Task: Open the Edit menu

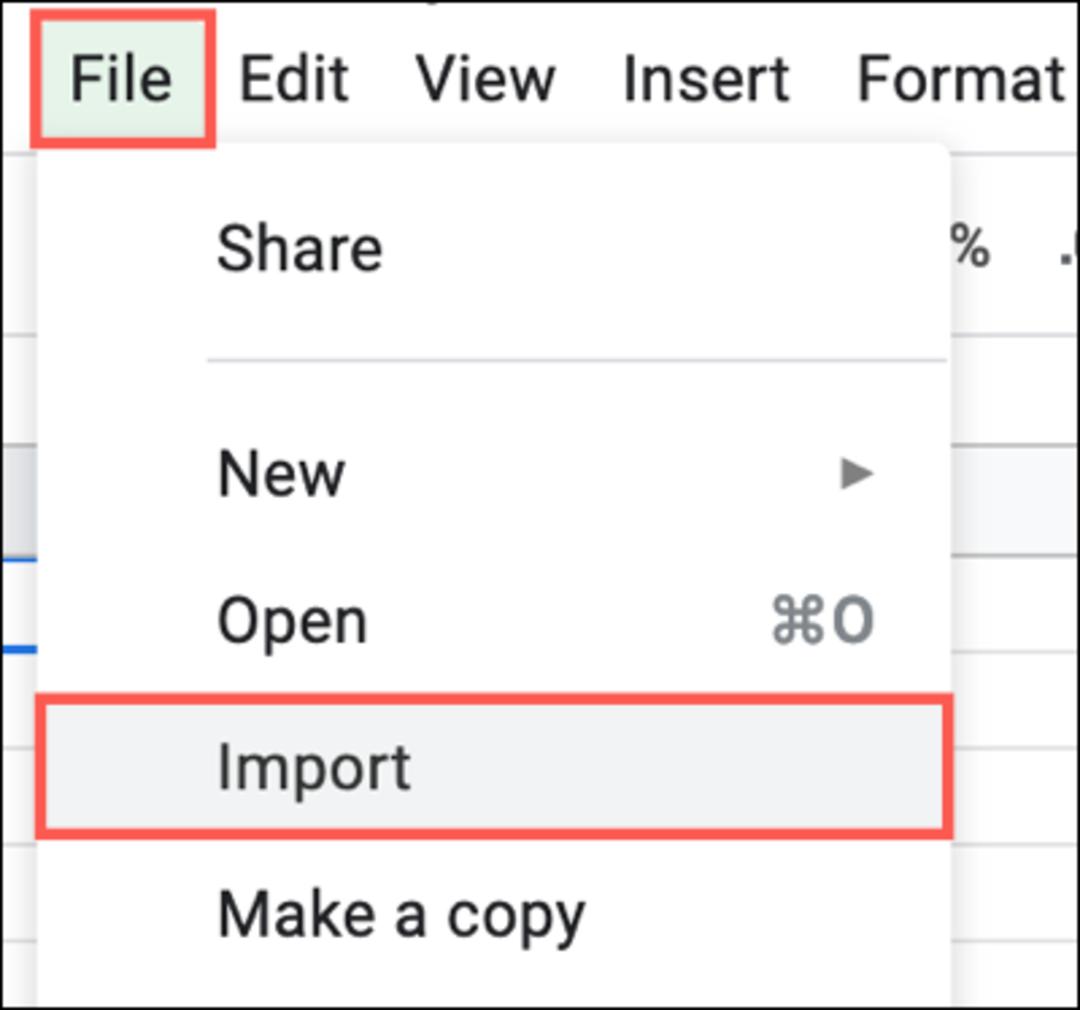Action: 293,79
